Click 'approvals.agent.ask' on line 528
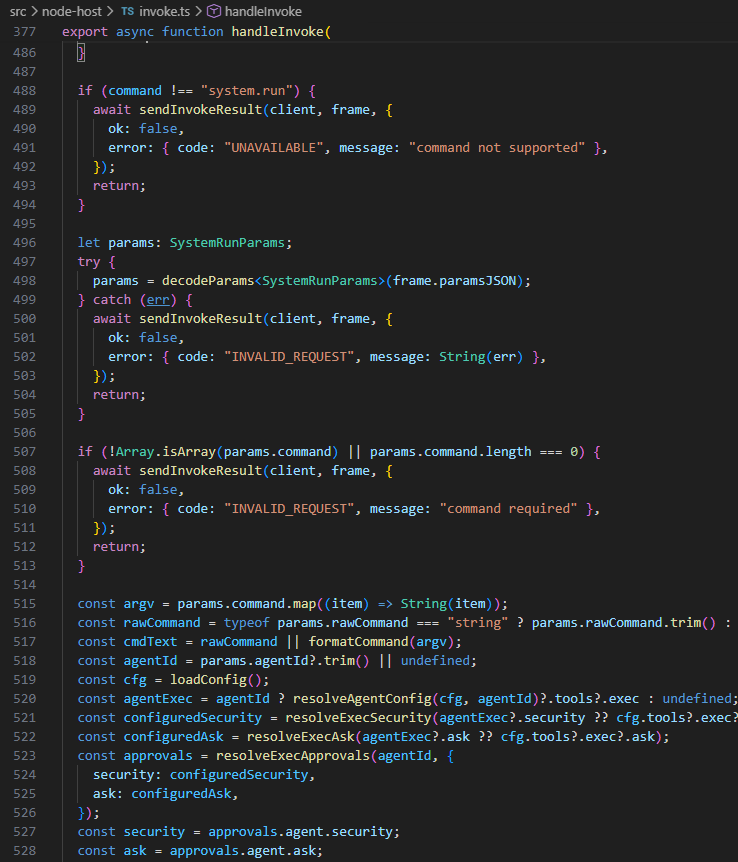Viewport: 738px width, 862px height. (x=243, y=851)
